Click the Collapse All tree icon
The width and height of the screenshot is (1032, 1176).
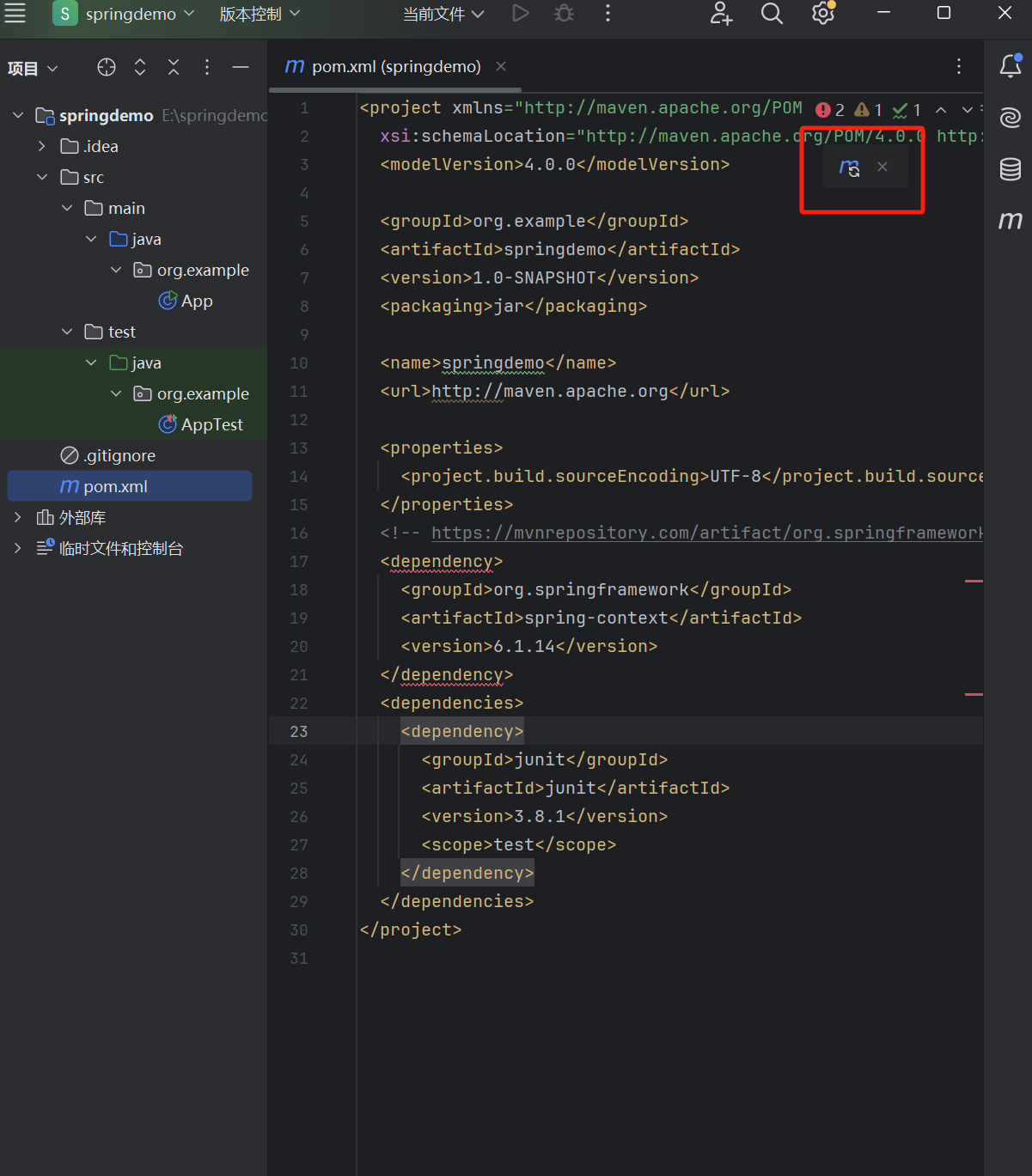point(174,67)
